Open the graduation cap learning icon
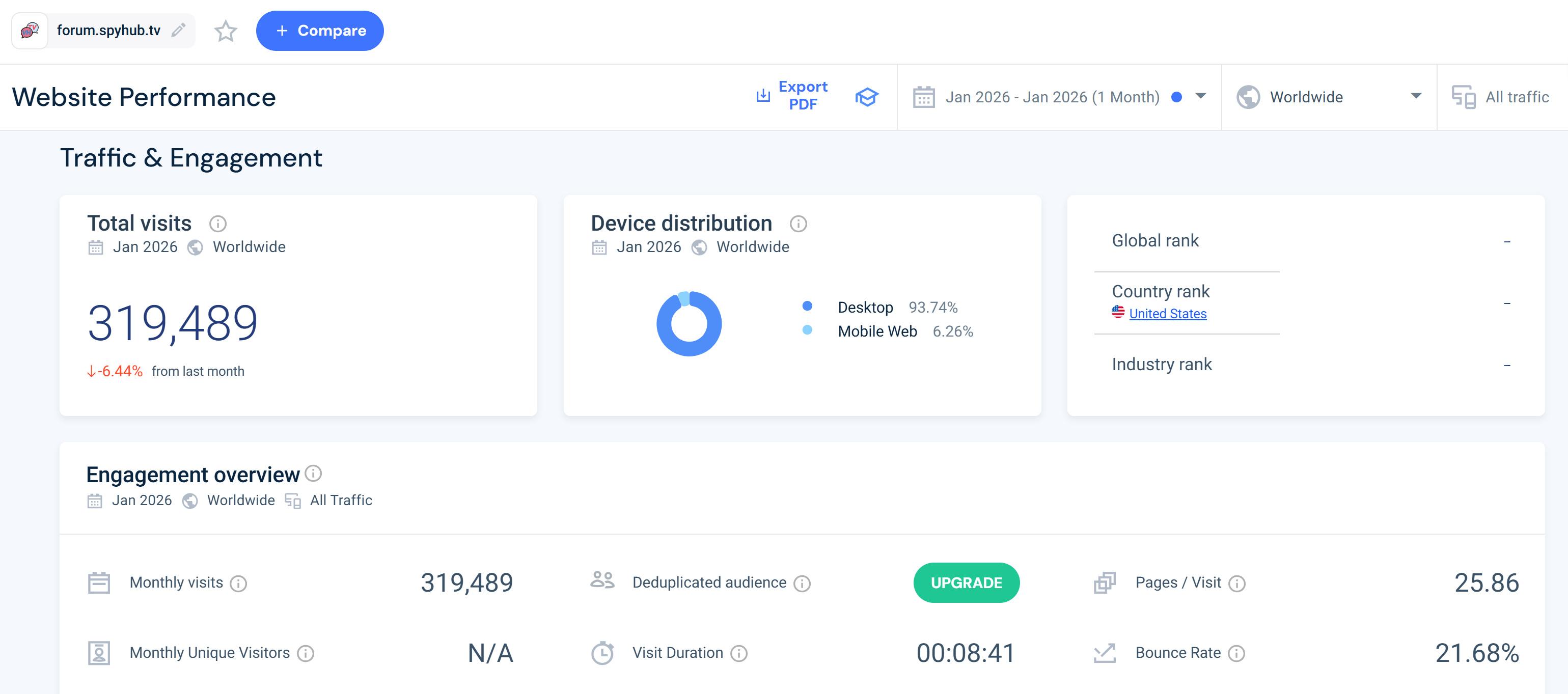Viewport: 1568px width, 694px height. pyautogui.click(x=866, y=97)
